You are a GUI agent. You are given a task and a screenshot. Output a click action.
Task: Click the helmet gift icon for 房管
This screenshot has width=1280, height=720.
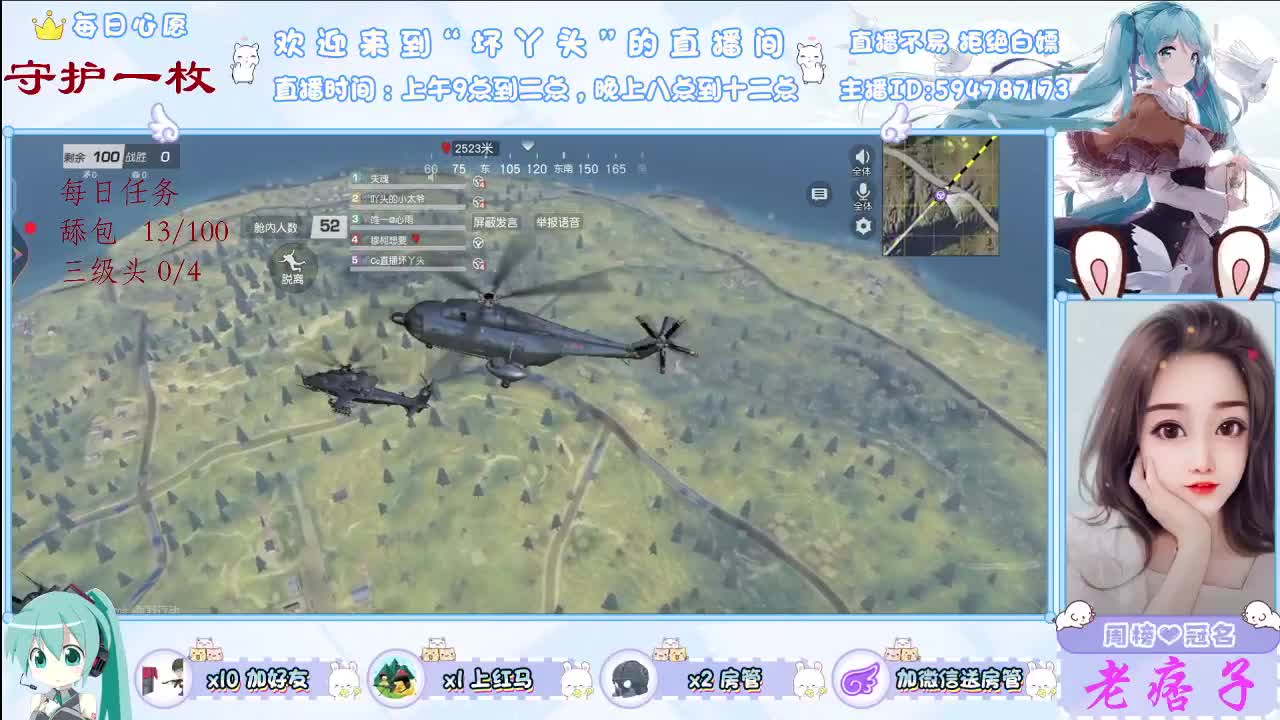tap(629, 679)
